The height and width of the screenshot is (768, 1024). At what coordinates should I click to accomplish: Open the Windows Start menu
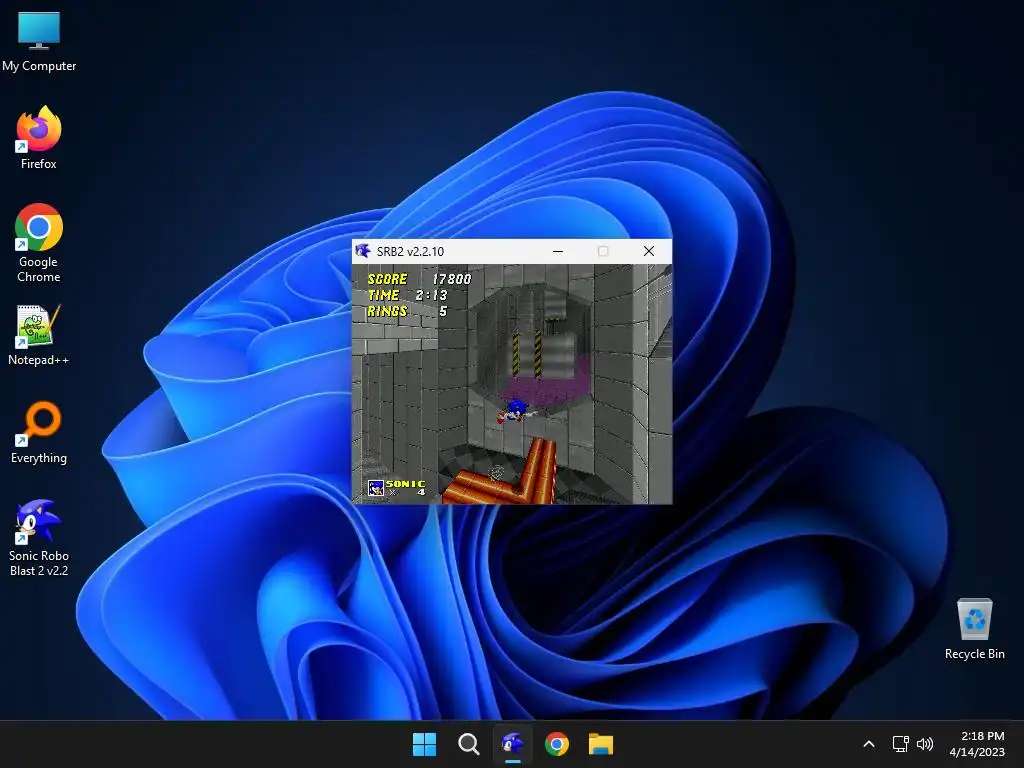[x=424, y=744]
